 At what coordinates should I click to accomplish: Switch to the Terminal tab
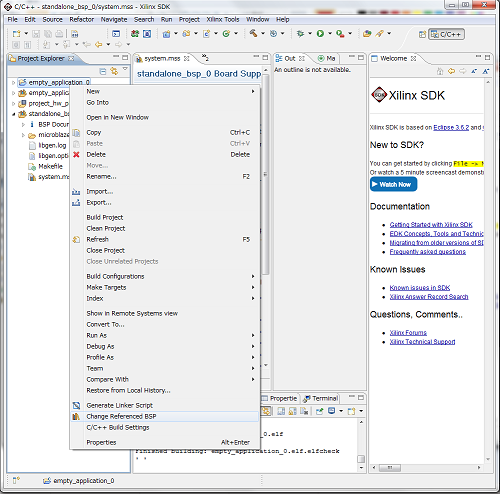tap(321, 399)
